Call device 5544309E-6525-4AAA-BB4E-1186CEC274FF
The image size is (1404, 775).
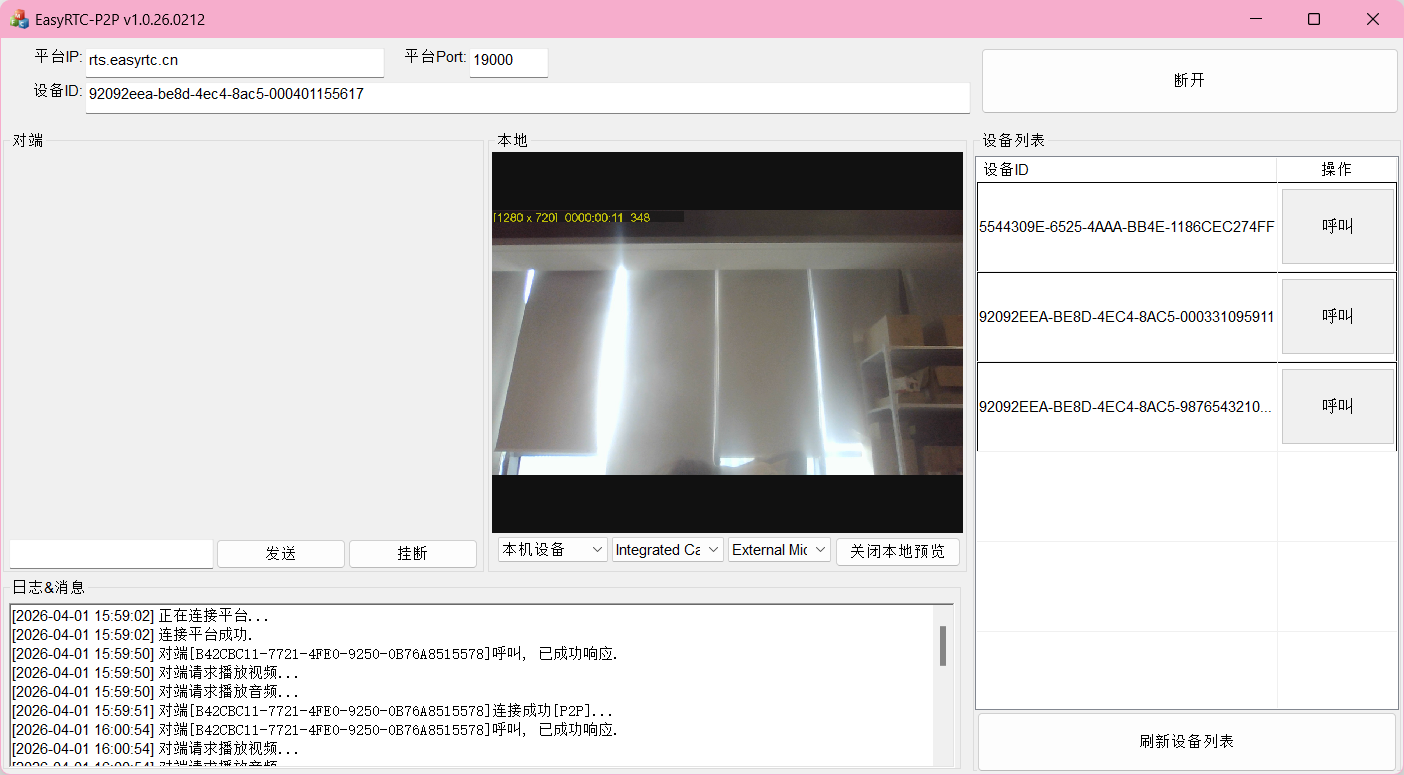1337,227
